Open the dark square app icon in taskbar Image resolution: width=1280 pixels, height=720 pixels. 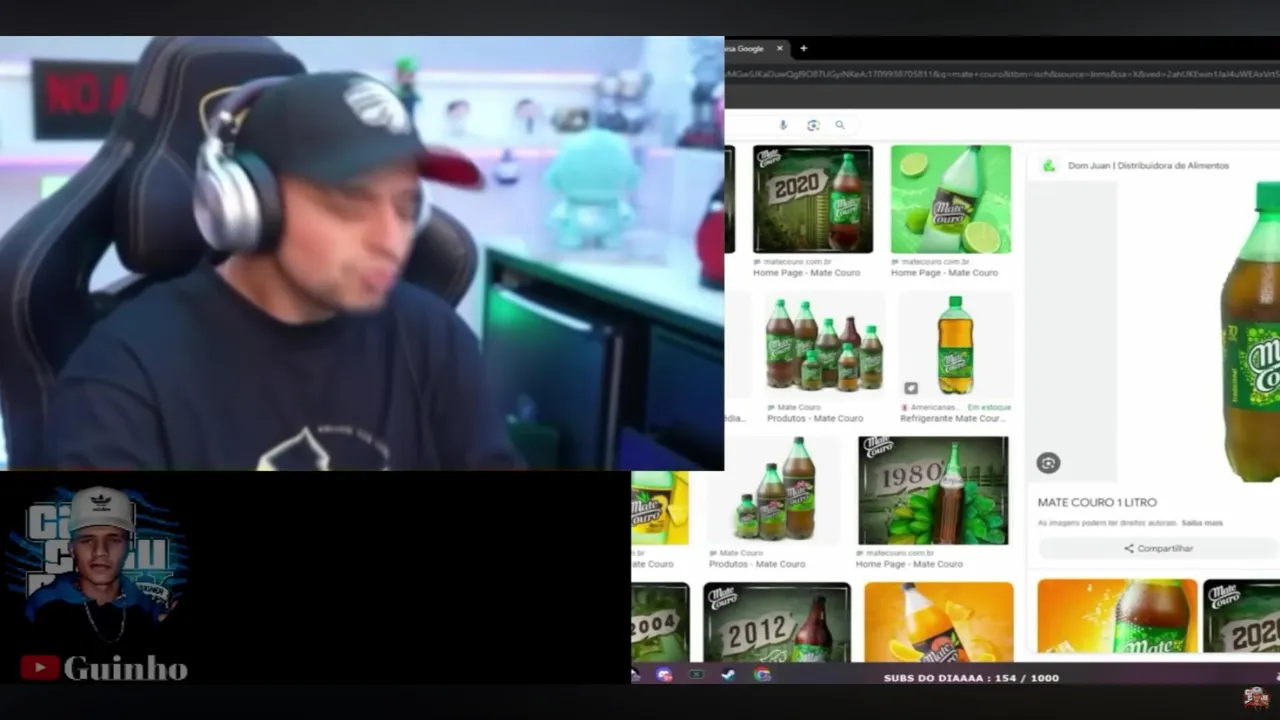tap(696, 675)
